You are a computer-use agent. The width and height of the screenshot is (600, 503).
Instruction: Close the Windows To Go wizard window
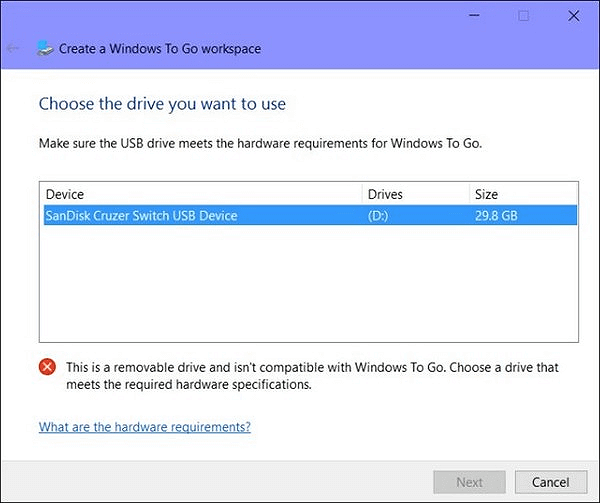[576, 15]
